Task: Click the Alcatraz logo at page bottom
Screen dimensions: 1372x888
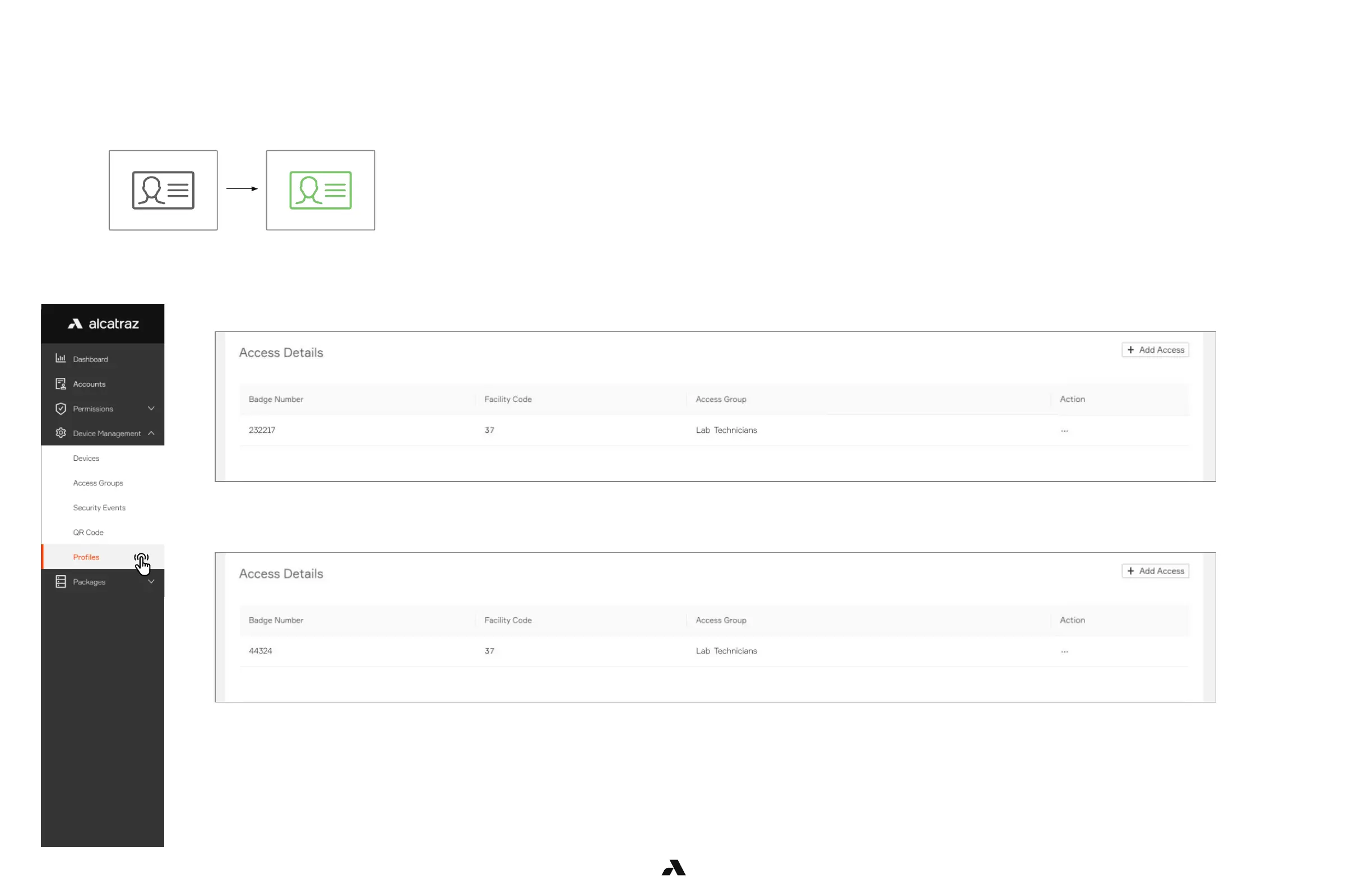Action: pos(673,868)
